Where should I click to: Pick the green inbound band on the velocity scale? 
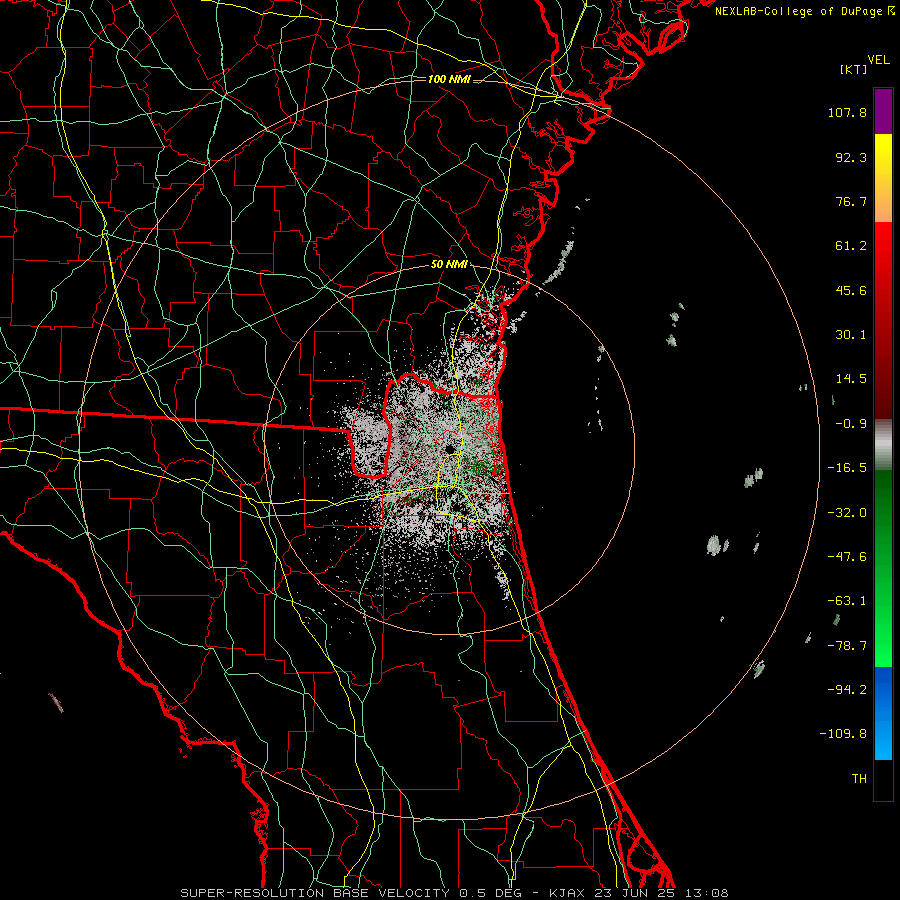click(x=883, y=568)
